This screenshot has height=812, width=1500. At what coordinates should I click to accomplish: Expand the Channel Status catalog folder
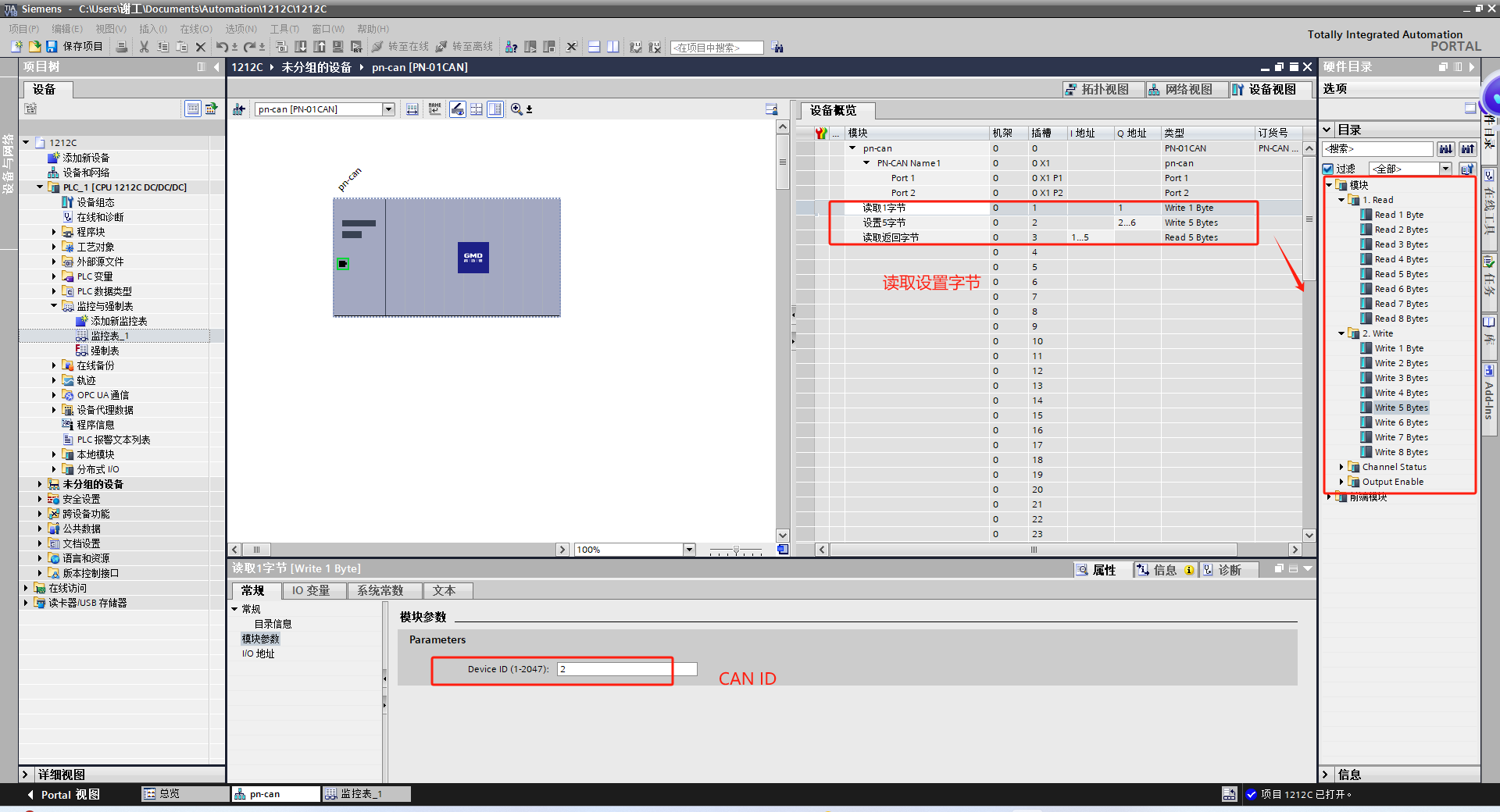pyautogui.click(x=1341, y=467)
